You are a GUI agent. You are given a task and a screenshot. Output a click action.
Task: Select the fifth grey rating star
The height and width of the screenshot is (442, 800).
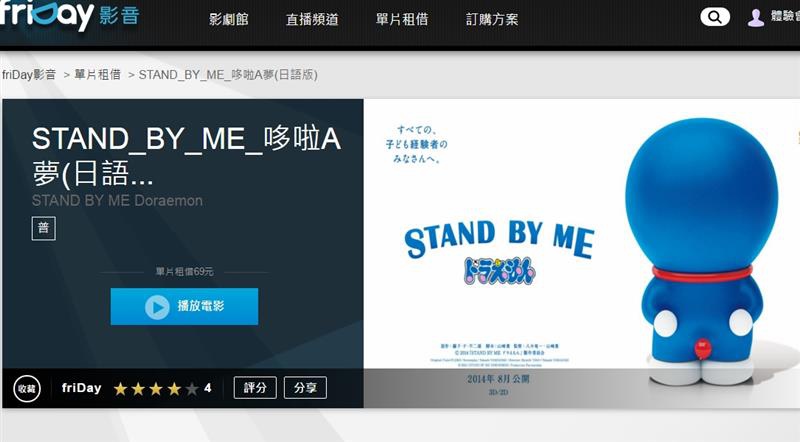click(x=192, y=389)
